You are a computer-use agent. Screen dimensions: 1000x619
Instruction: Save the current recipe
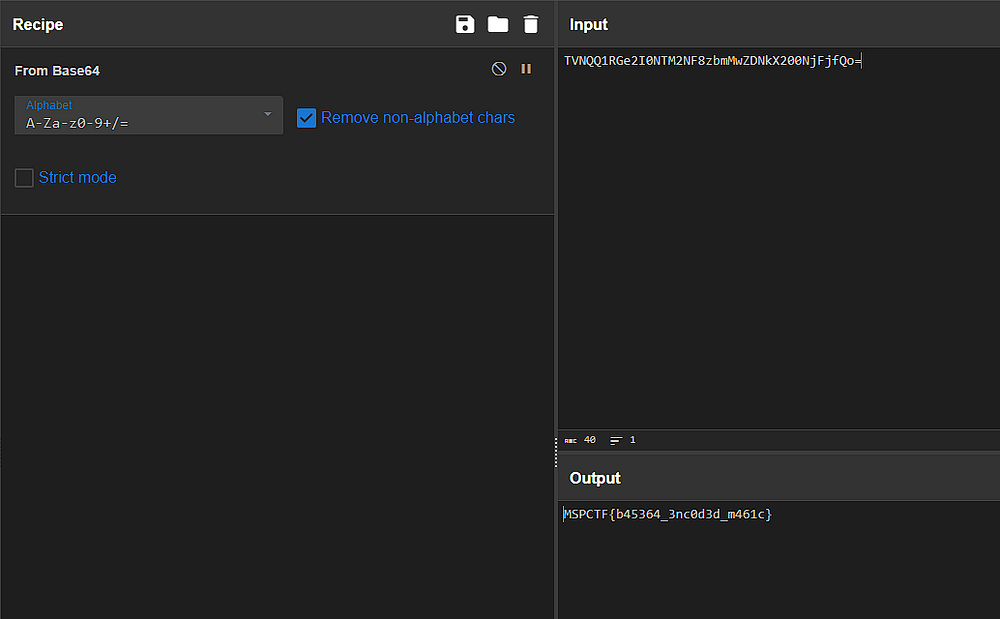point(465,24)
